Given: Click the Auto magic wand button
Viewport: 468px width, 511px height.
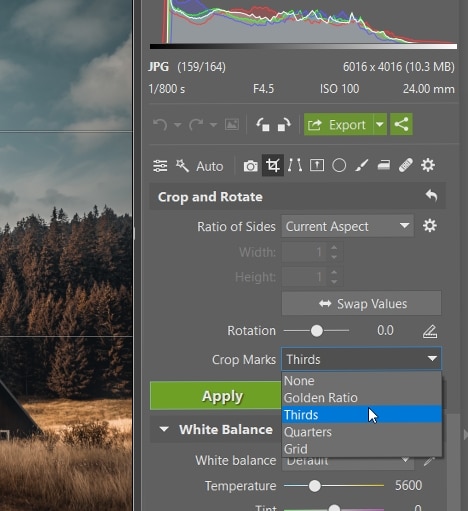Looking at the screenshot, I should click(x=199, y=166).
